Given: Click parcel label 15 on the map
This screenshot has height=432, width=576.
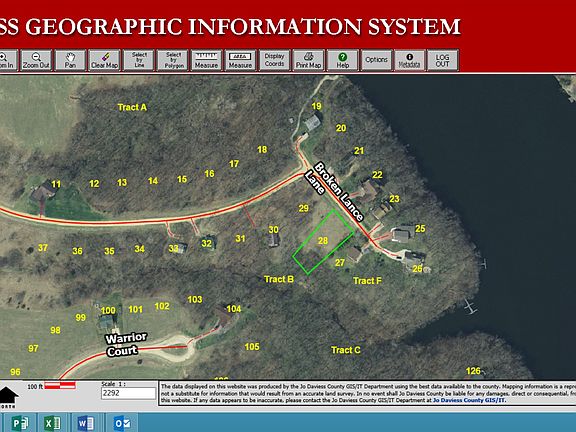Looking at the screenshot, I should click(182, 179).
